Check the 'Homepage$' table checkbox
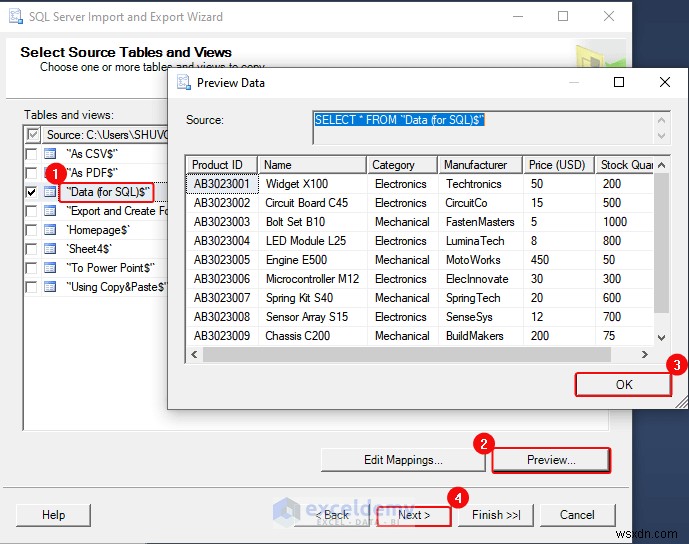 click(x=31, y=230)
